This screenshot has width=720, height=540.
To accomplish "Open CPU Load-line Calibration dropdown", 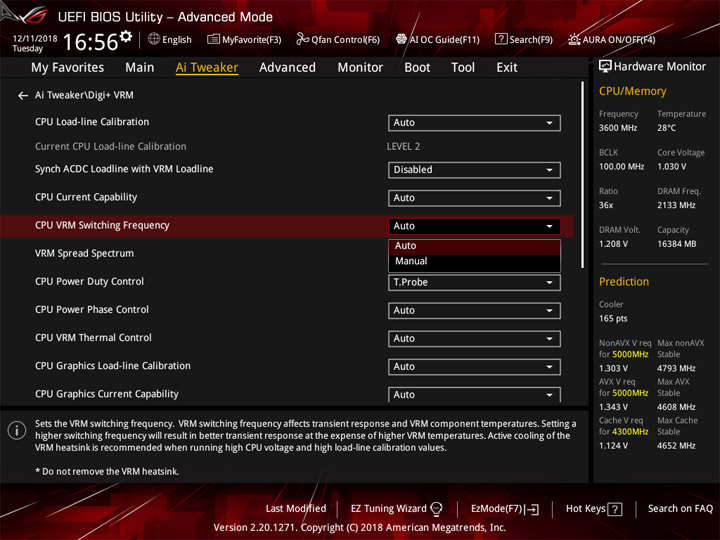I will [474, 123].
